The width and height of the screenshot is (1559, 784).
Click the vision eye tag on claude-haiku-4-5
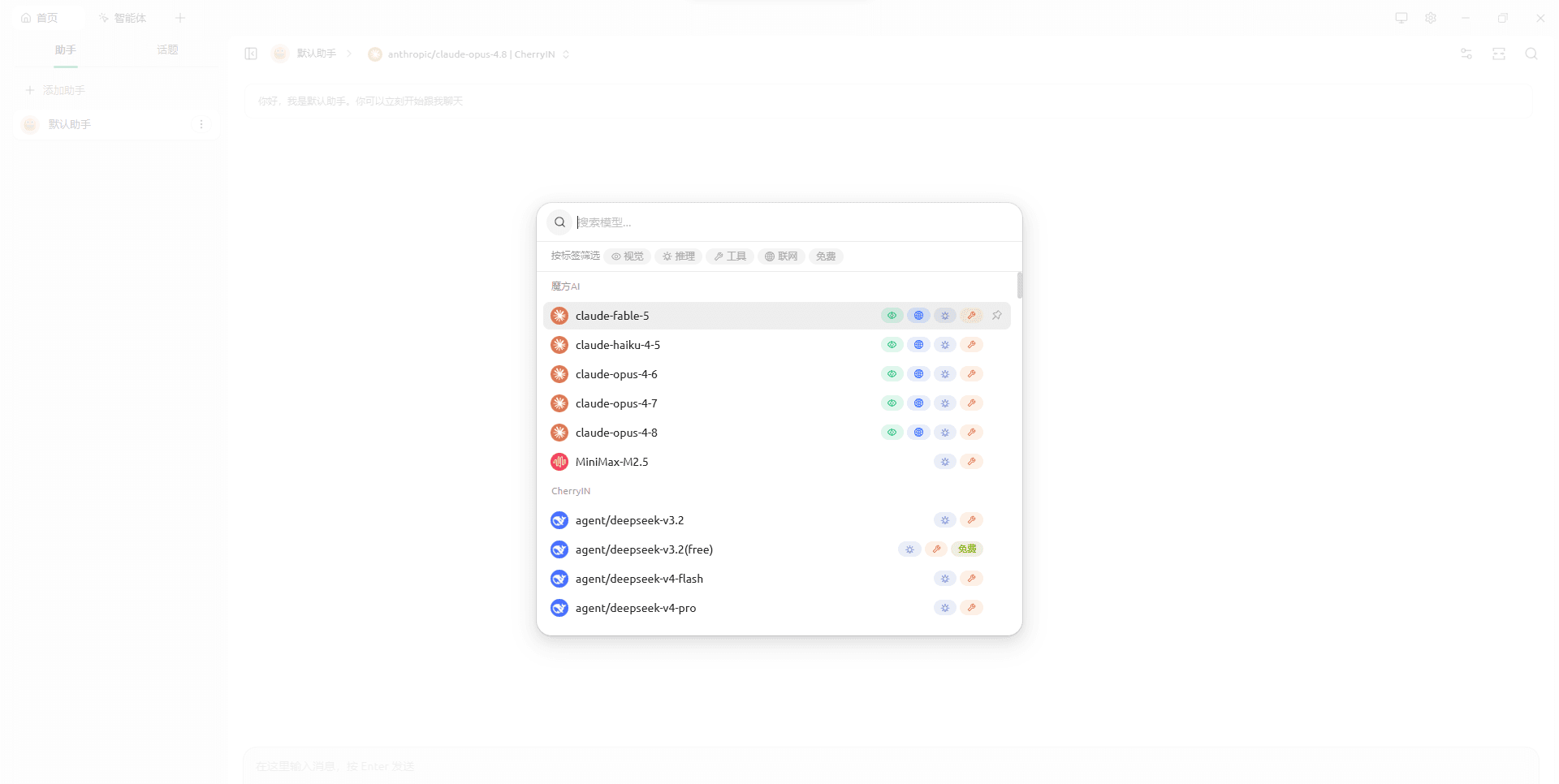tap(892, 345)
